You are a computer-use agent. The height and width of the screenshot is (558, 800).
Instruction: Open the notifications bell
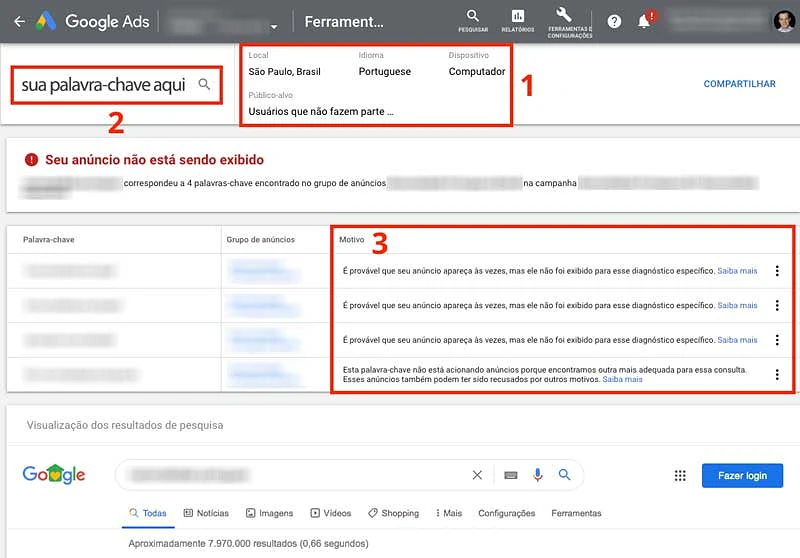[x=645, y=21]
